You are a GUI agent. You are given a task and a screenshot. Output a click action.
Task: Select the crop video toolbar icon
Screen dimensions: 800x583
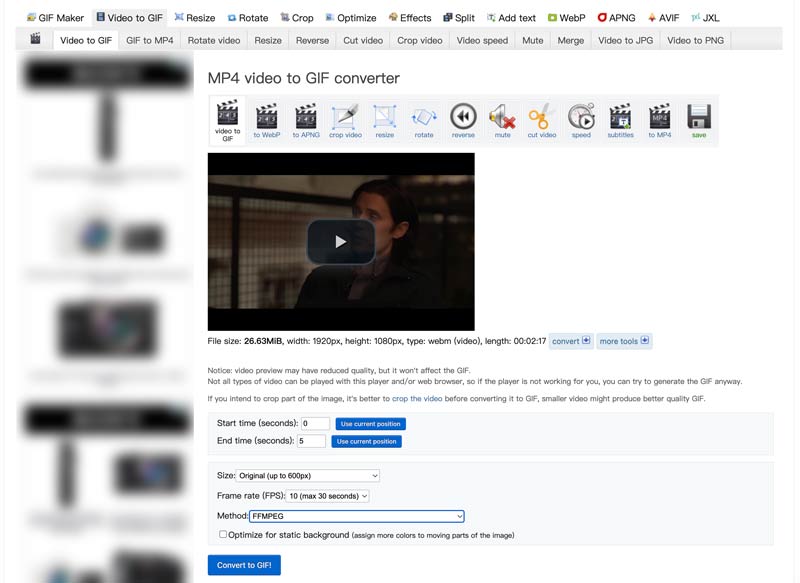pos(345,120)
